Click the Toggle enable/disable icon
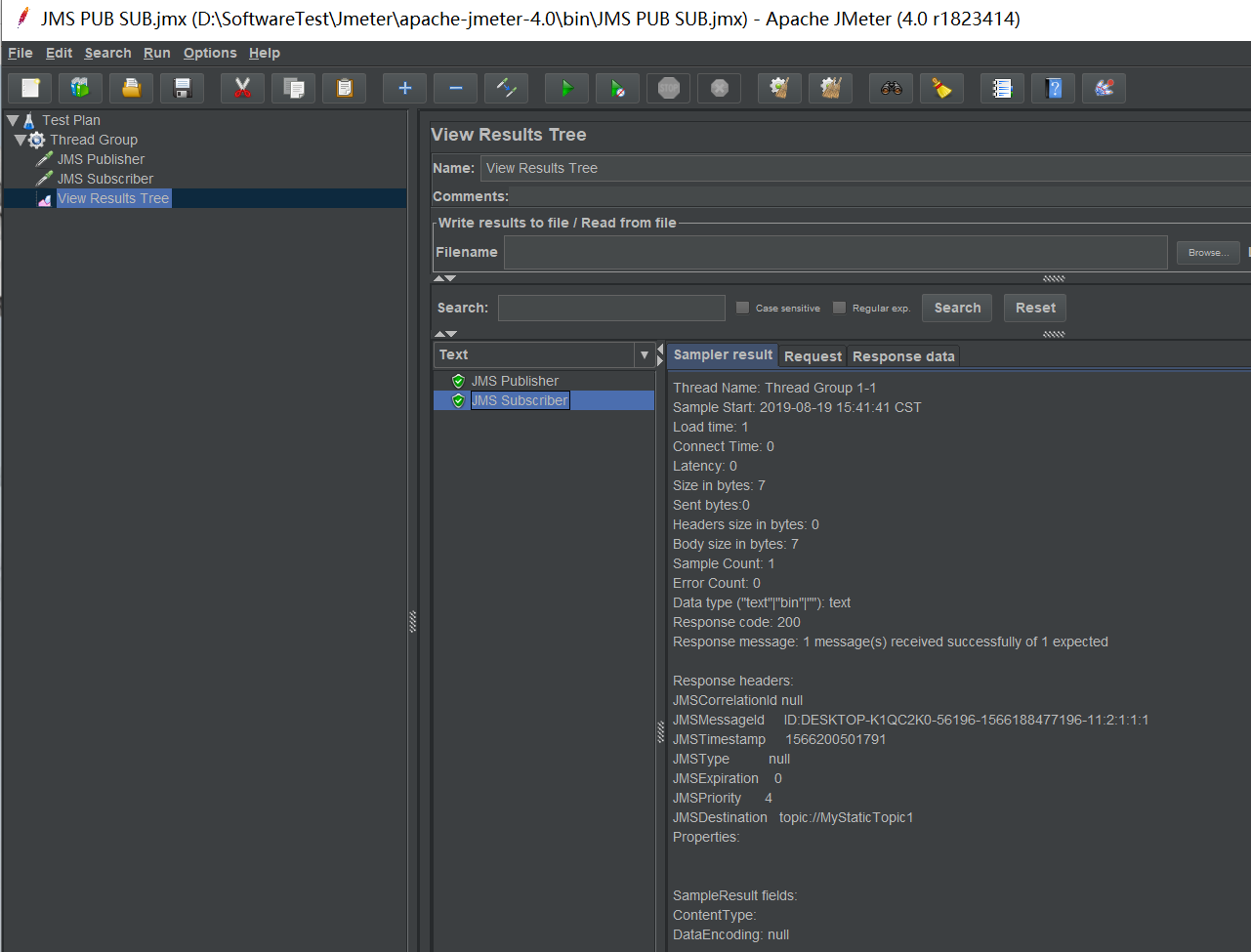Image resolution: width=1251 pixels, height=952 pixels. coord(507,88)
